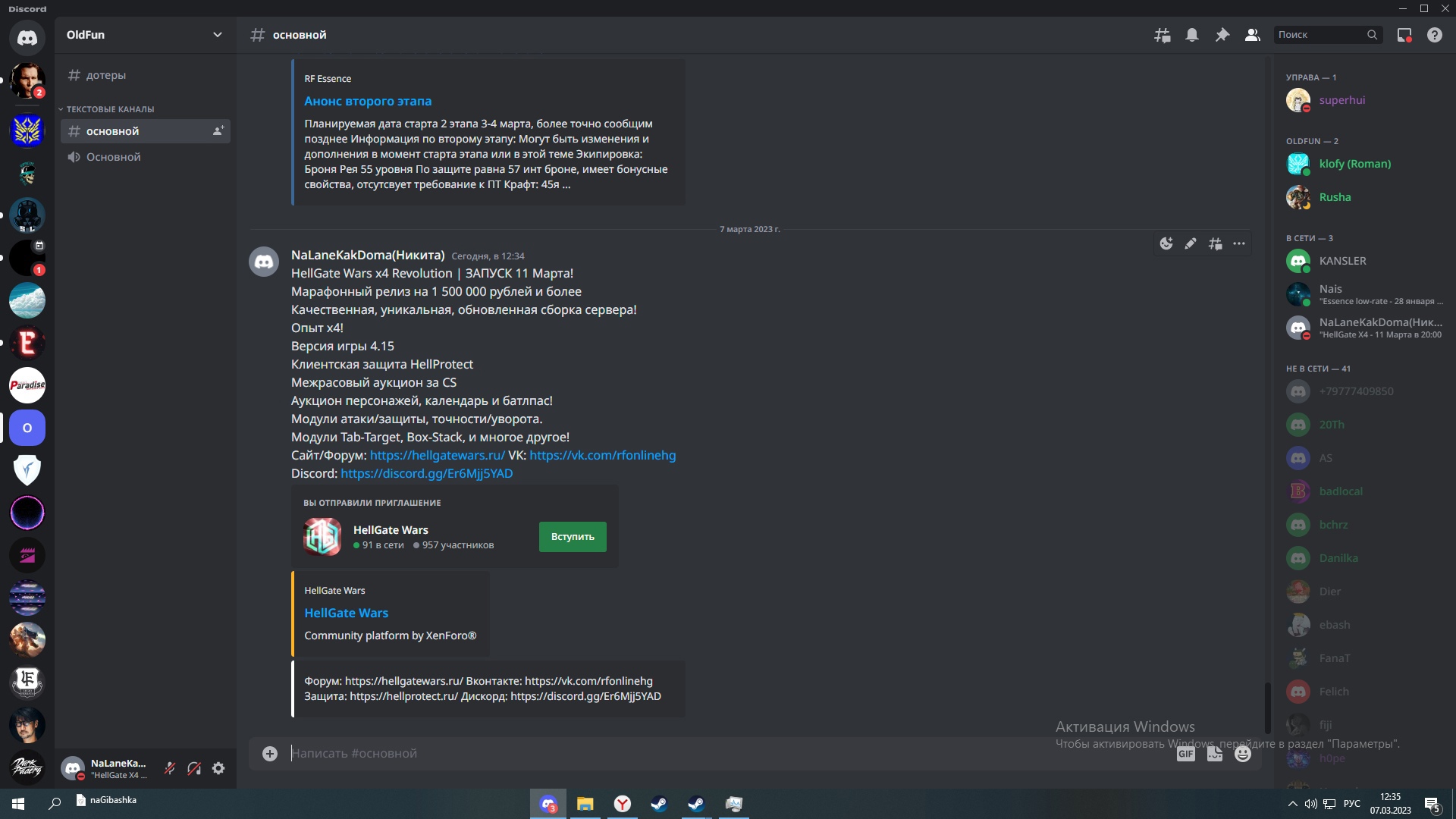Open Rusha member profile

tap(1362, 197)
